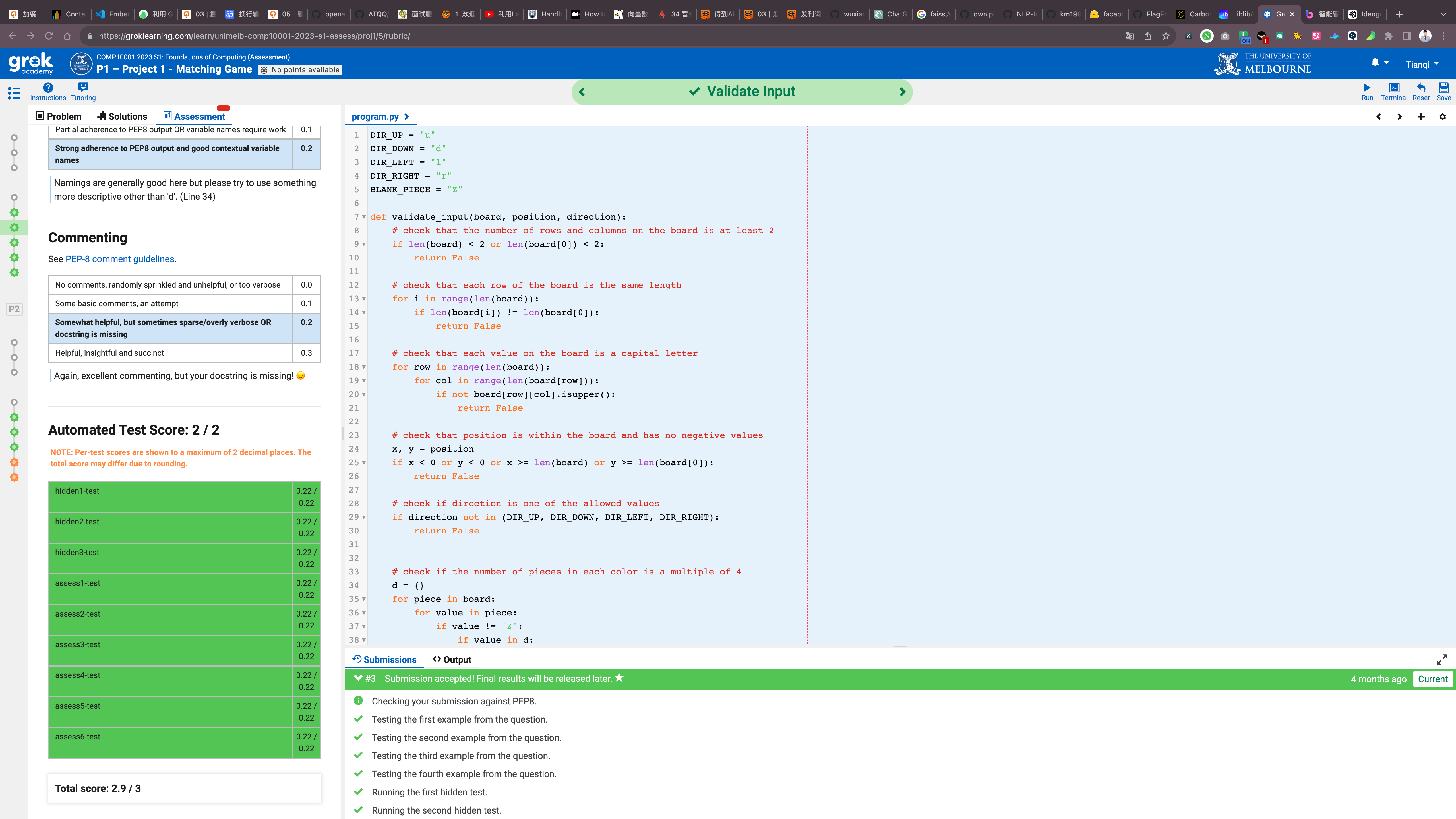Open the Tutoring chat icon
The height and width of the screenshot is (819, 1456).
click(x=83, y=92)
